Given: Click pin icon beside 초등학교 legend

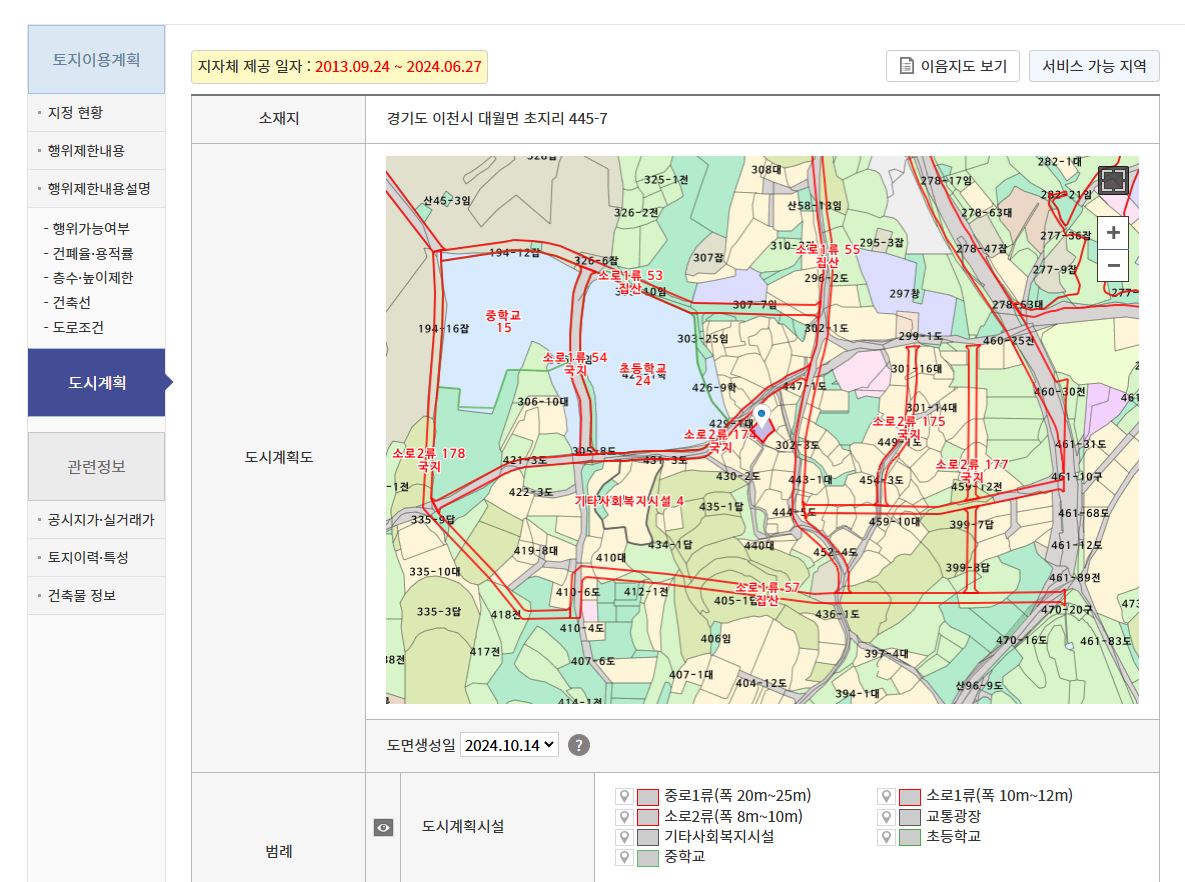Looking at the screenshot, I should pyautogui.click(x=886, y=837).
